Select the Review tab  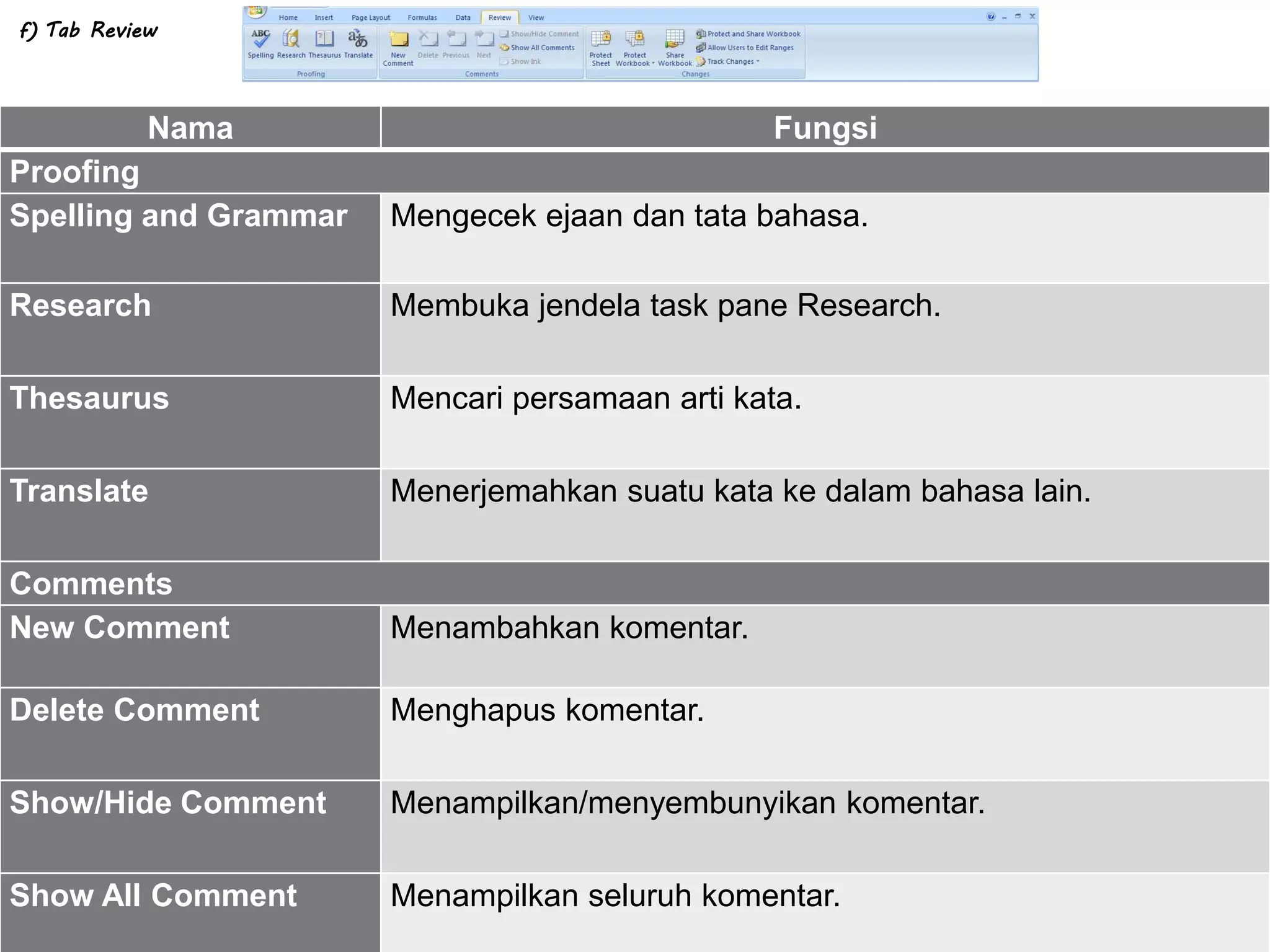[500, 17]
